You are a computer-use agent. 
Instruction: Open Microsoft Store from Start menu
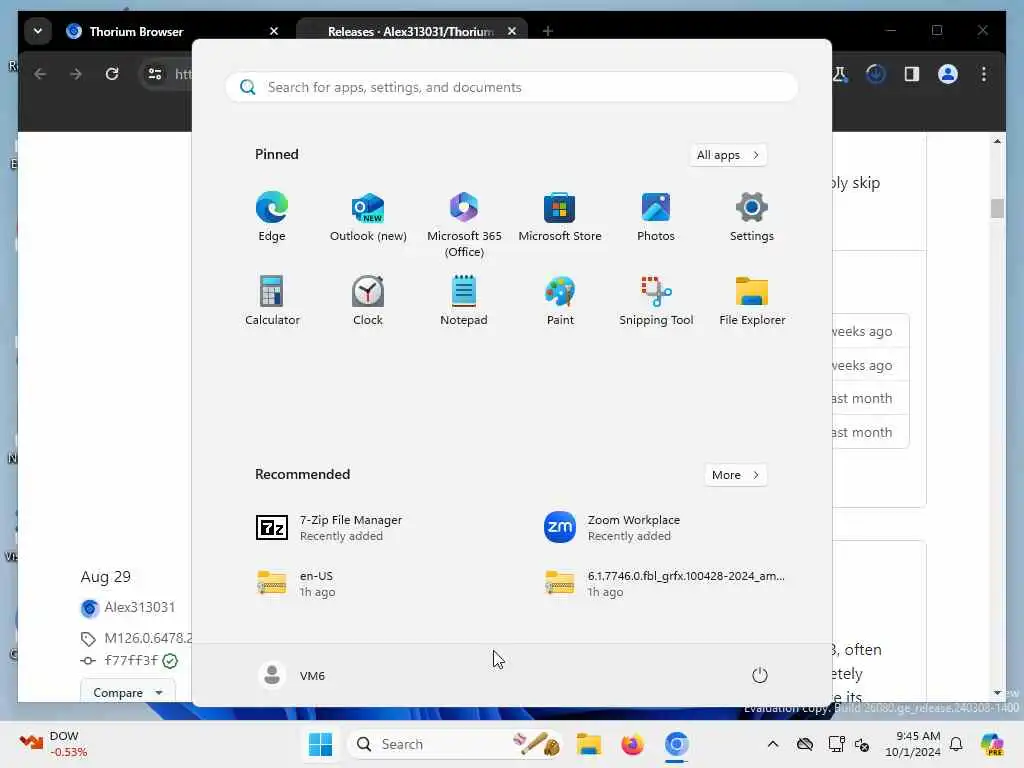point(560,216)
